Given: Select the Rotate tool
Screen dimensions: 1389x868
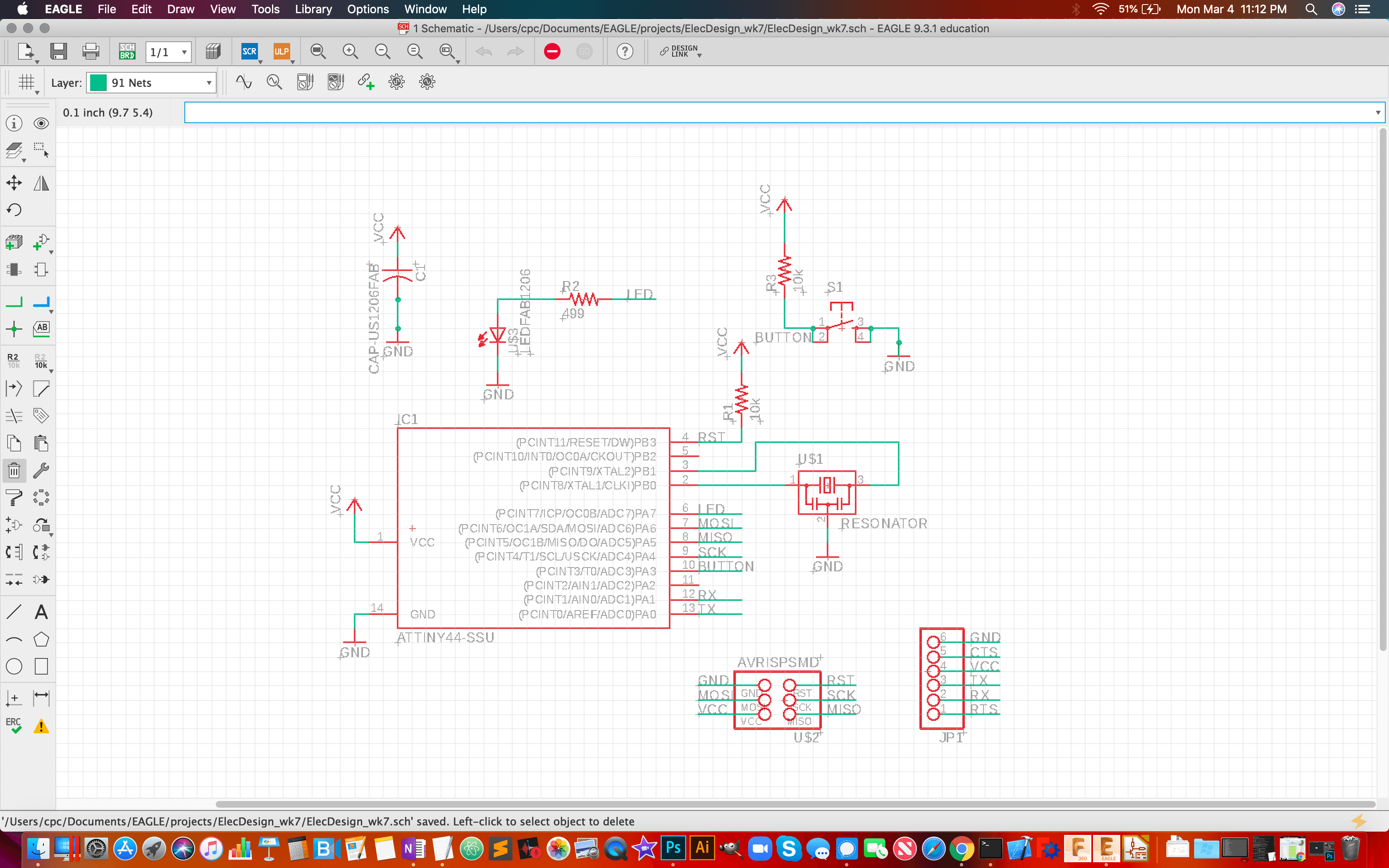Looking at the screenshot, I should (x=14, y=210).
